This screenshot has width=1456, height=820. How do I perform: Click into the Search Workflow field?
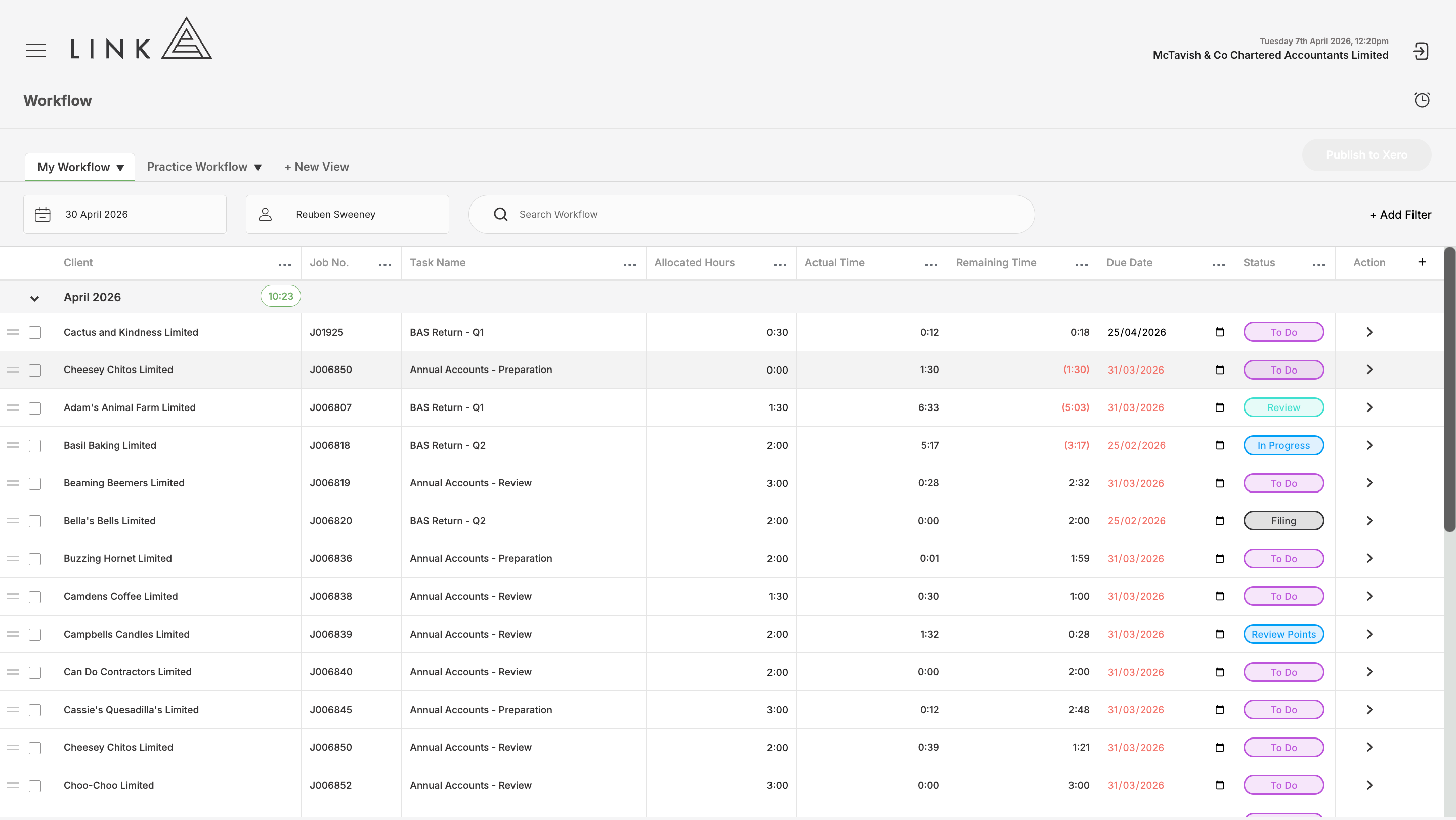point(751,214)
